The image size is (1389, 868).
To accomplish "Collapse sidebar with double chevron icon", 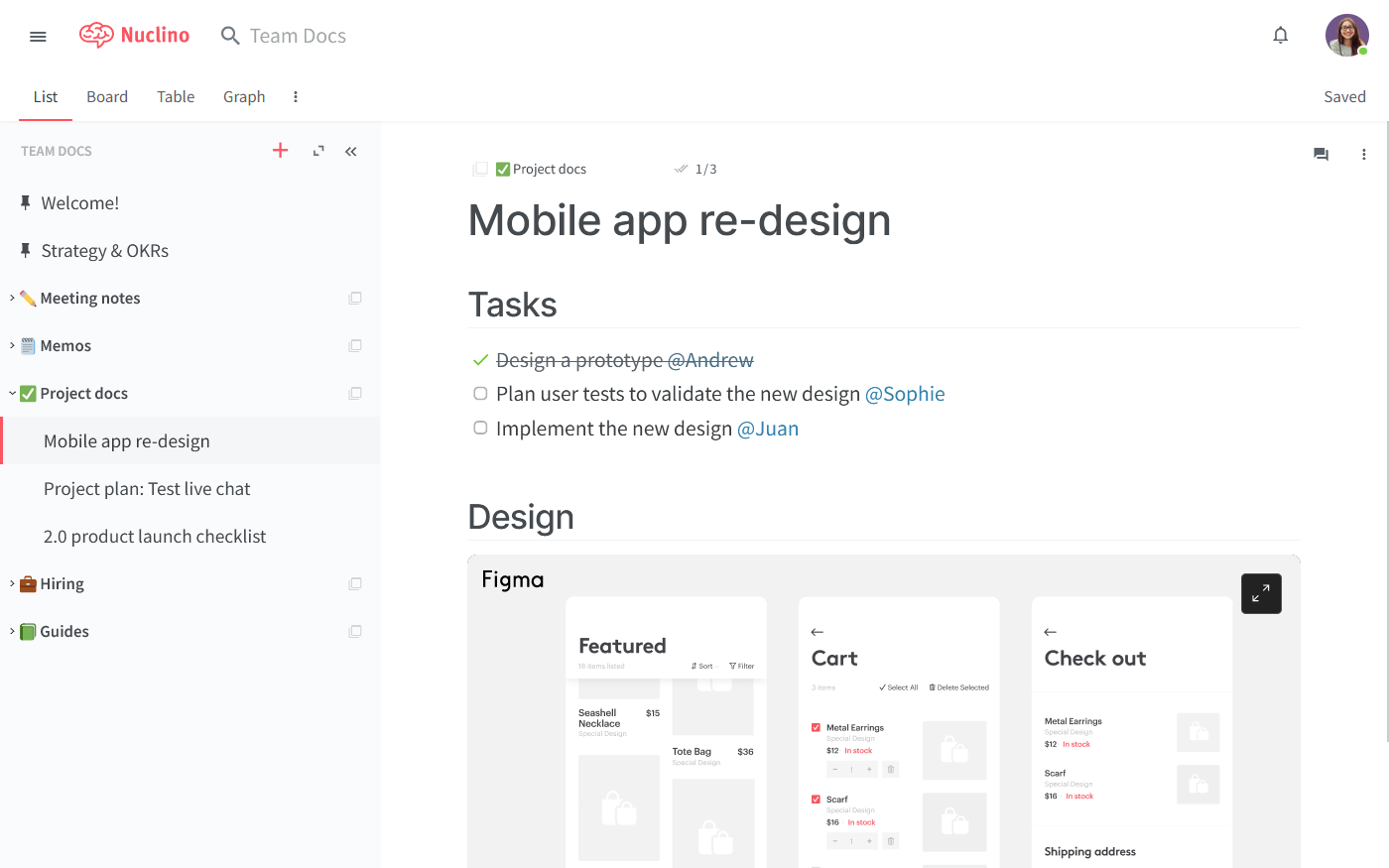I will click(x=351, y=151).
